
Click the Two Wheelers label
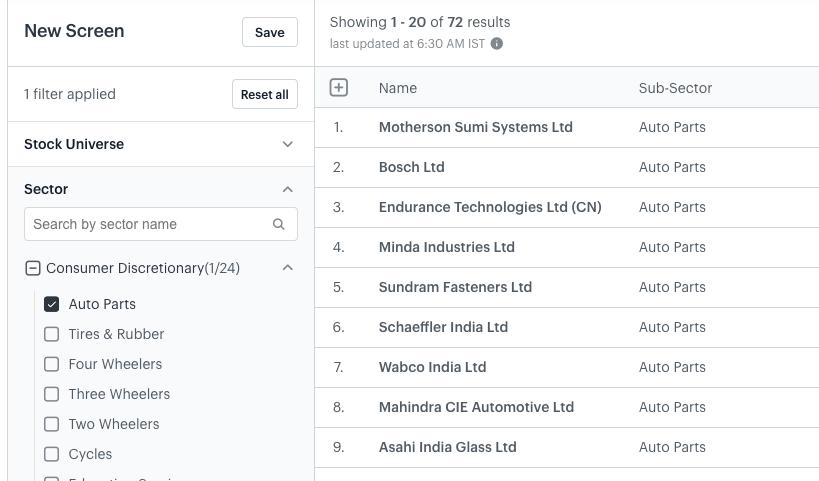tap(114, 424)
